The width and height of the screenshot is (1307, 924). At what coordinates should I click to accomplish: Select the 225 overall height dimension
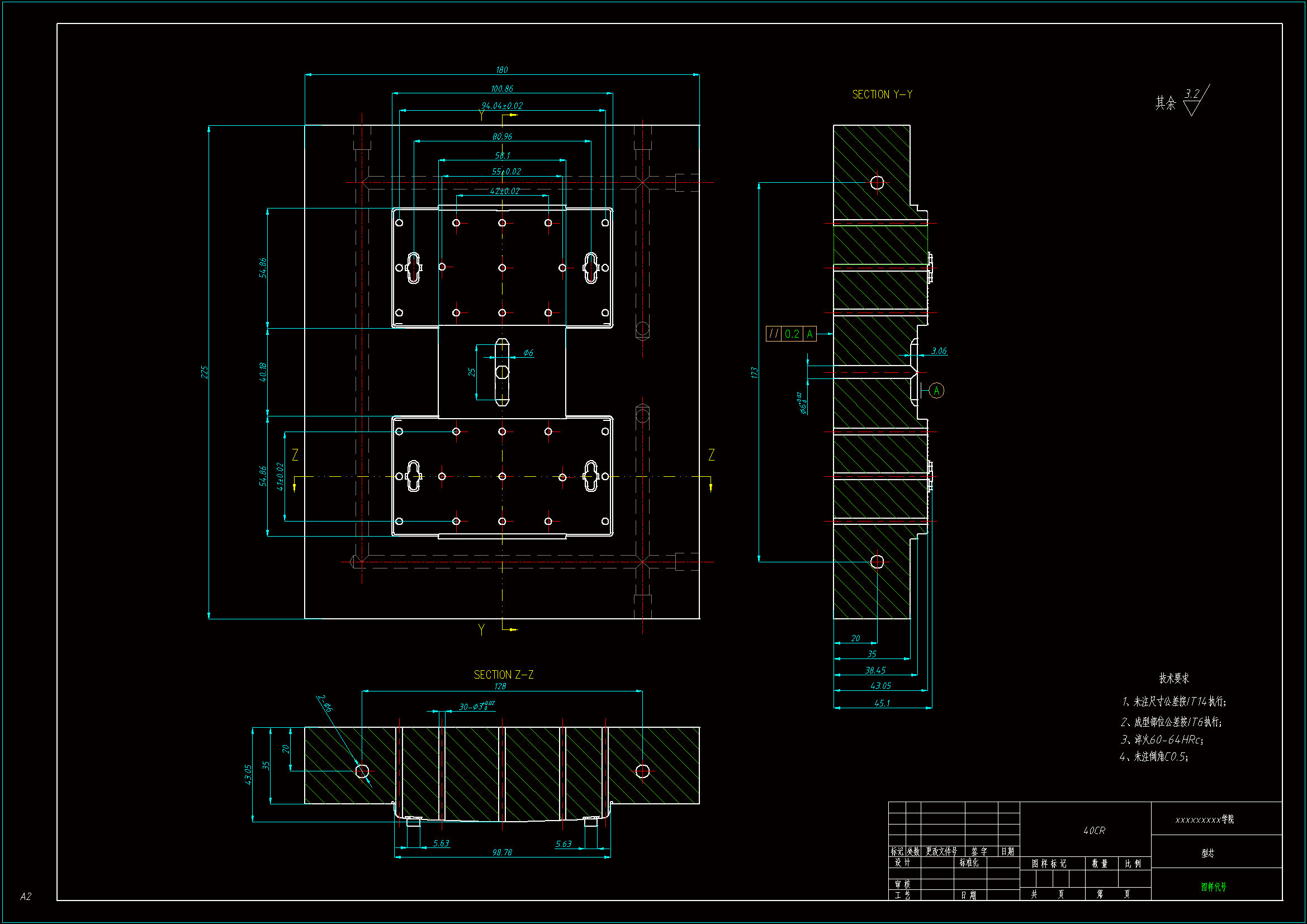pos(205,372)
